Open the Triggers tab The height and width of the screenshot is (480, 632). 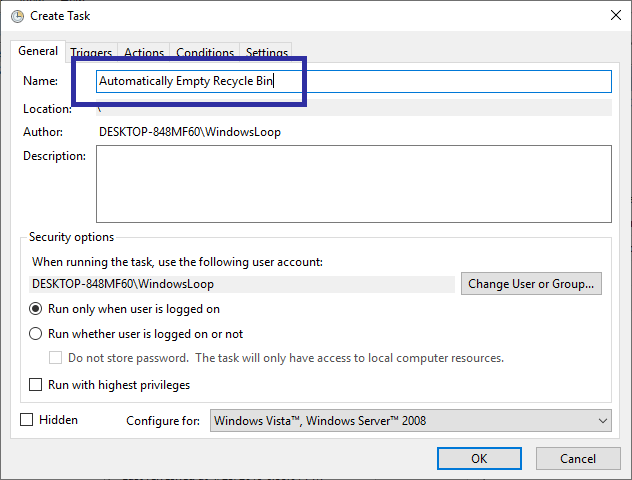click(91, 53)
